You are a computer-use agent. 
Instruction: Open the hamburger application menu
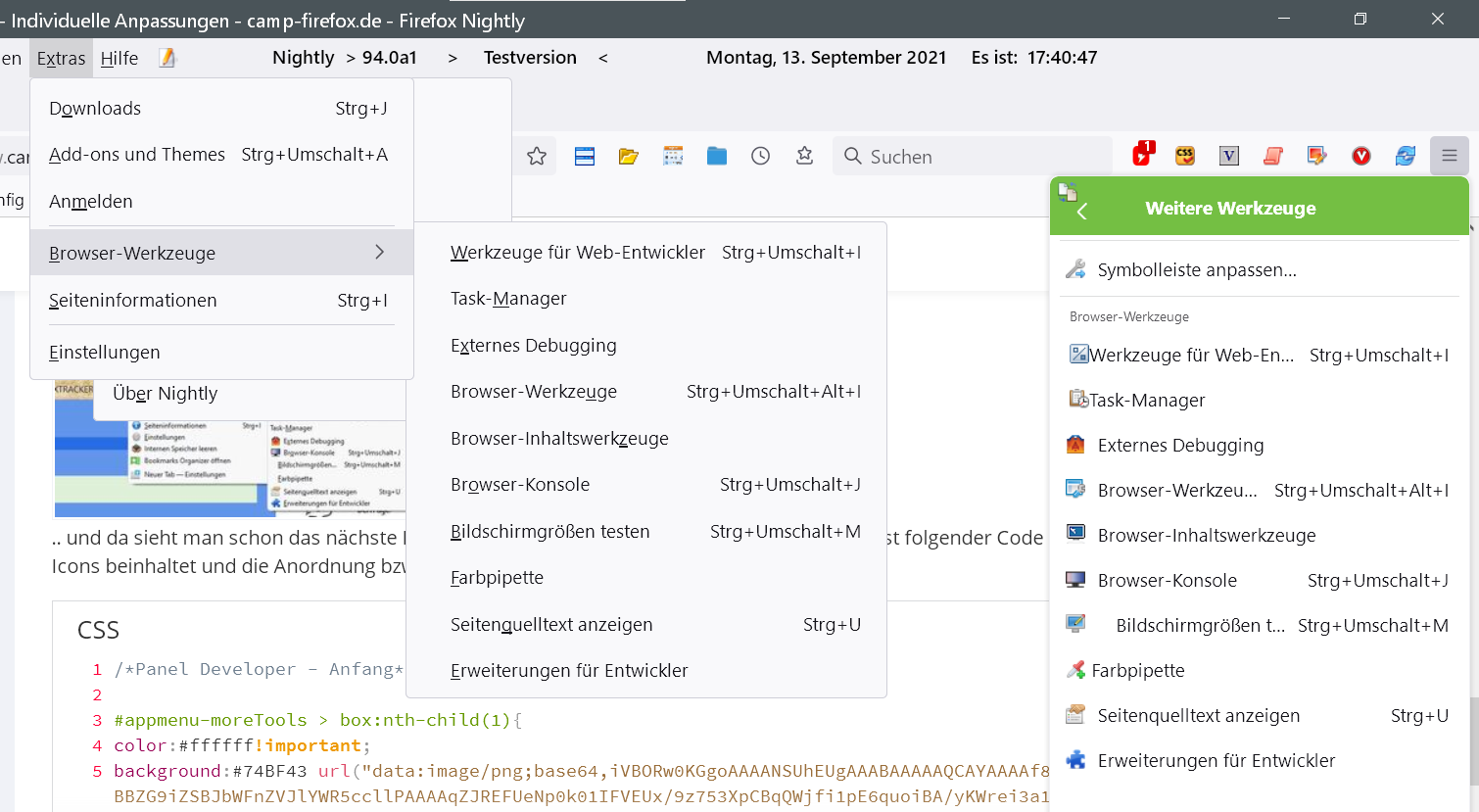pyautogui.click(x=1450, y=156)
